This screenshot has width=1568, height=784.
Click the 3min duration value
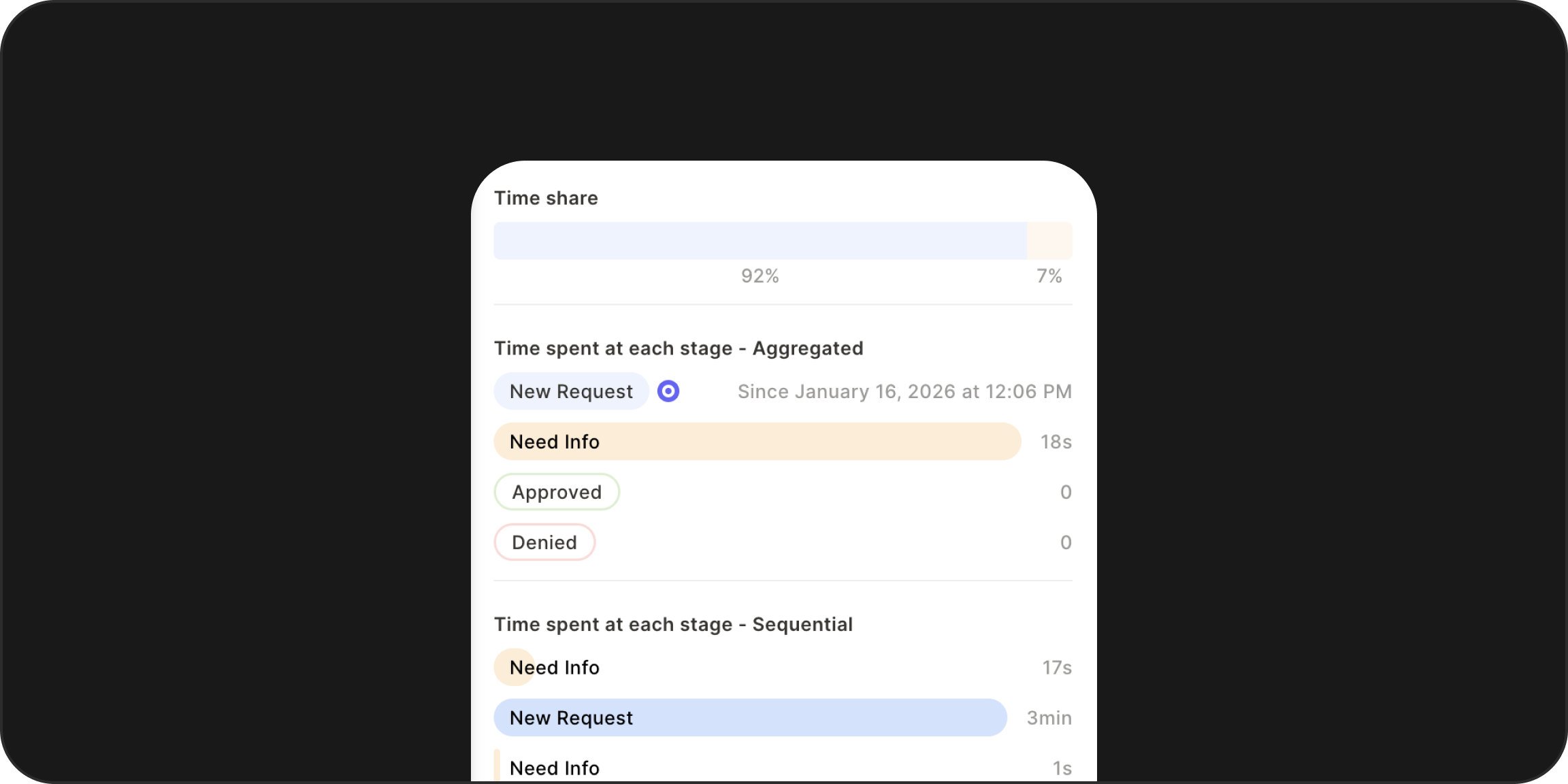1049,718
